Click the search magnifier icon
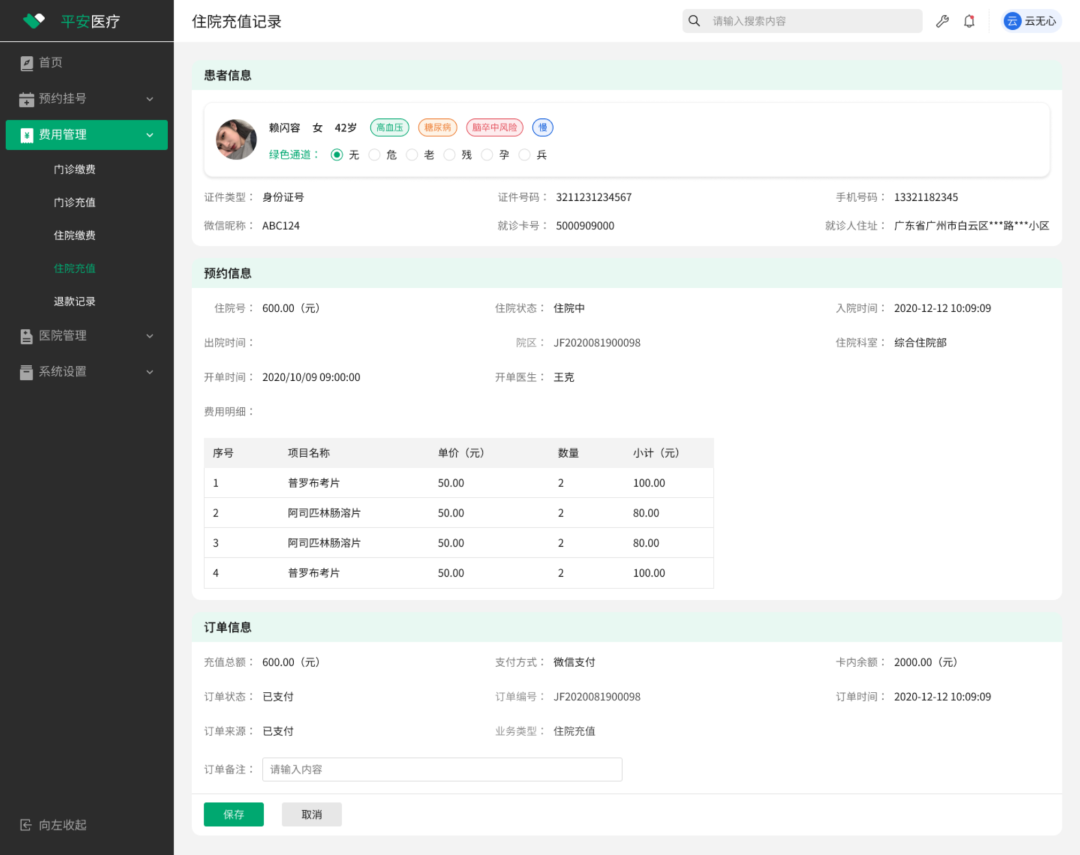 click(695, 21)
